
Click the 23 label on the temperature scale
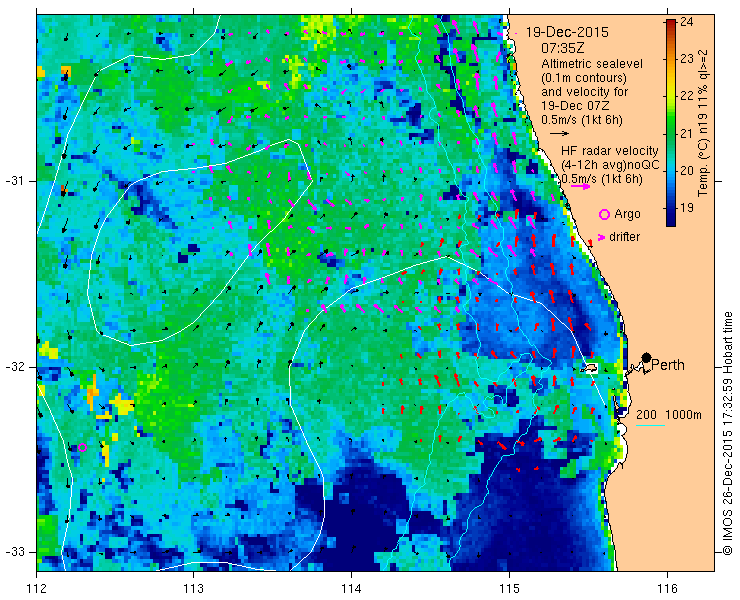688,59
